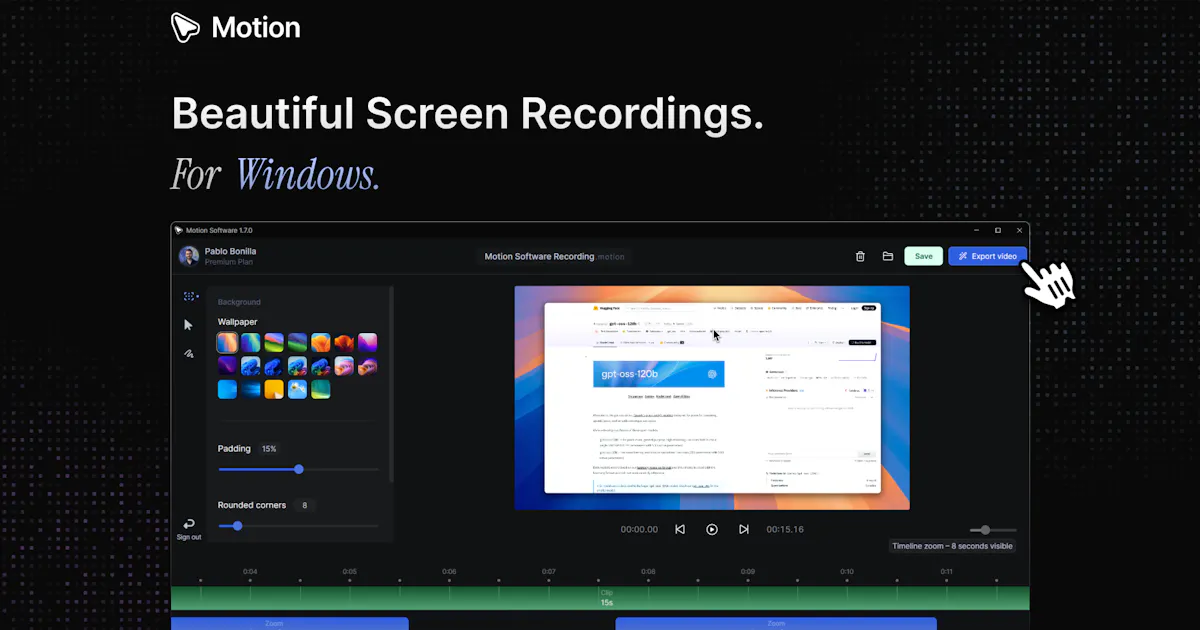
Task: Minimize the Motion Software window
Action: (x=975, y=230)
